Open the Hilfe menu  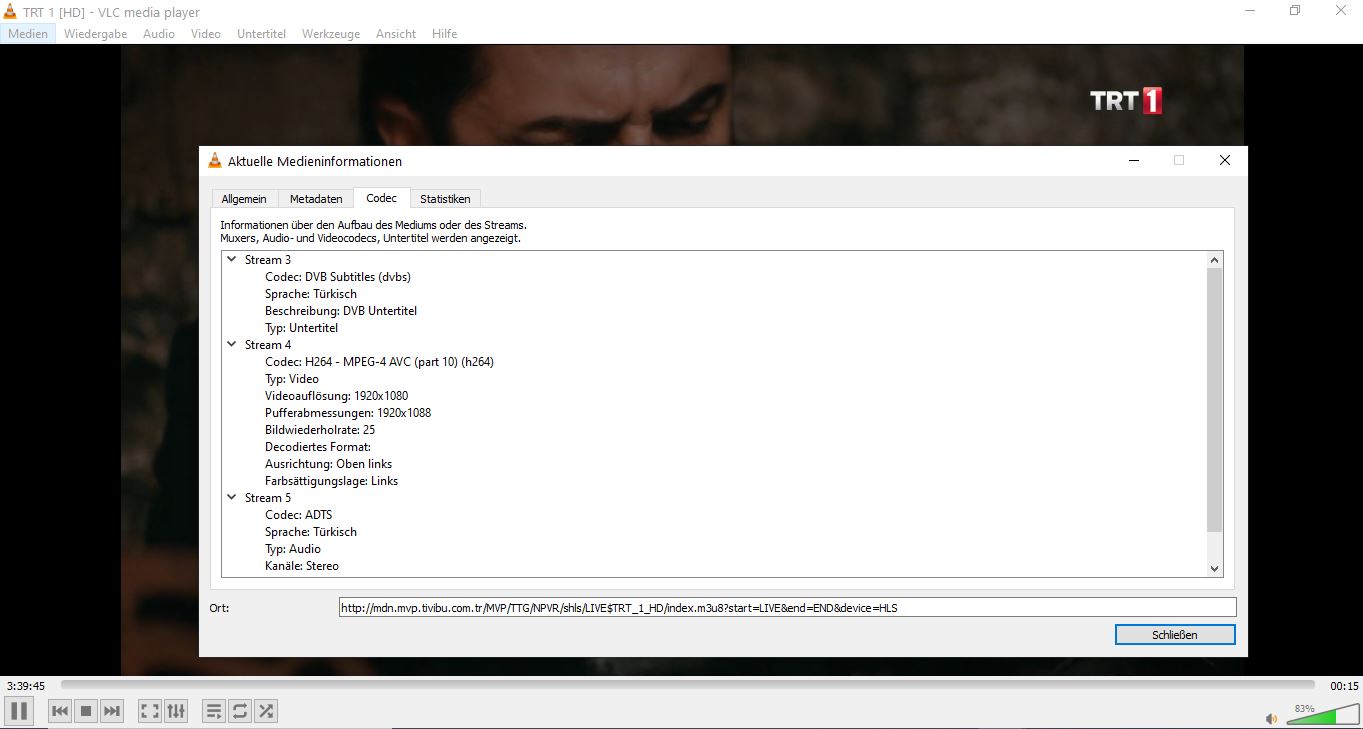pyautogui.click(x=444, y=33)
